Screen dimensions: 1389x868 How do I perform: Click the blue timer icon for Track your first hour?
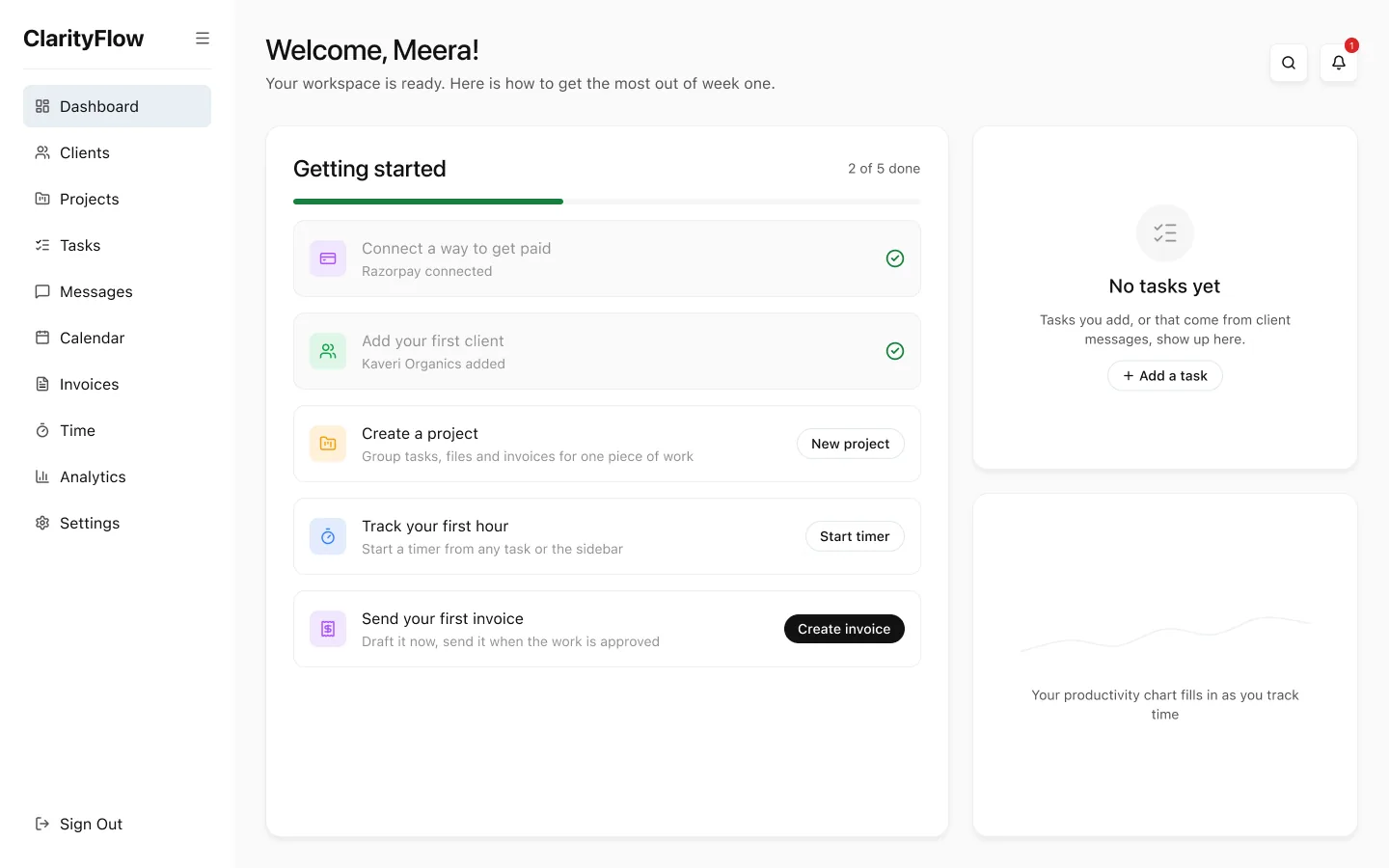[328, 536]
